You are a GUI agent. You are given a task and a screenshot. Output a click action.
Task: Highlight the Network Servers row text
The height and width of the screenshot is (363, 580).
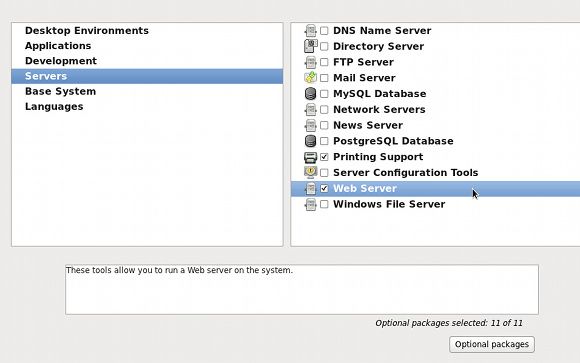coord(379,110)
